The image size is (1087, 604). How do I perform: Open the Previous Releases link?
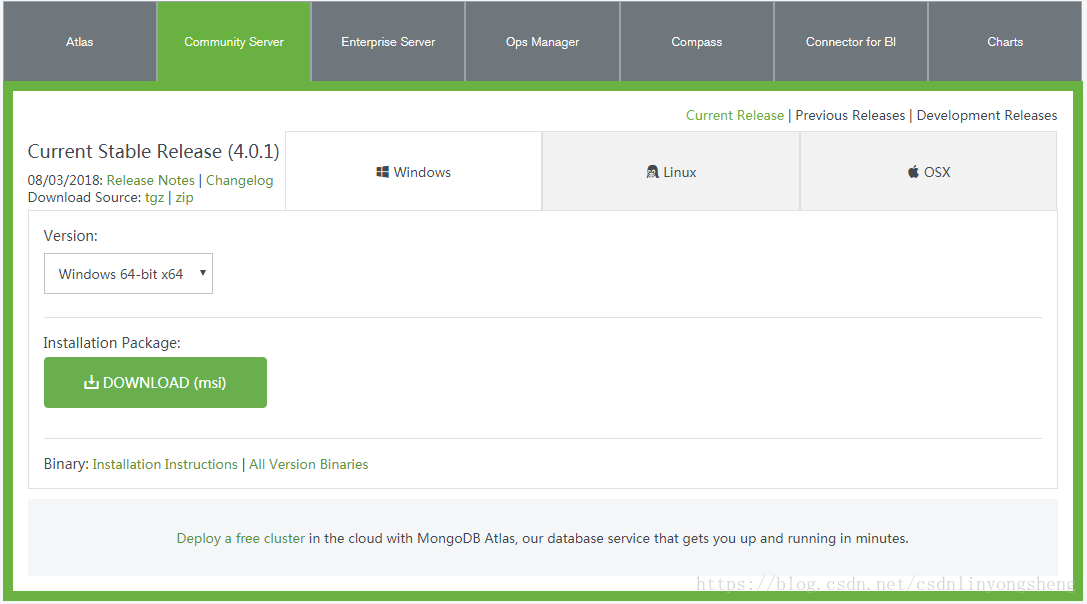coord(850,115)
